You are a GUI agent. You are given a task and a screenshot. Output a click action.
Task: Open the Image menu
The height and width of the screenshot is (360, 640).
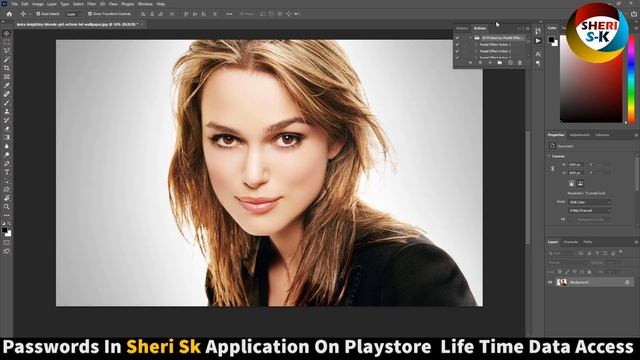tap(38, 4)
